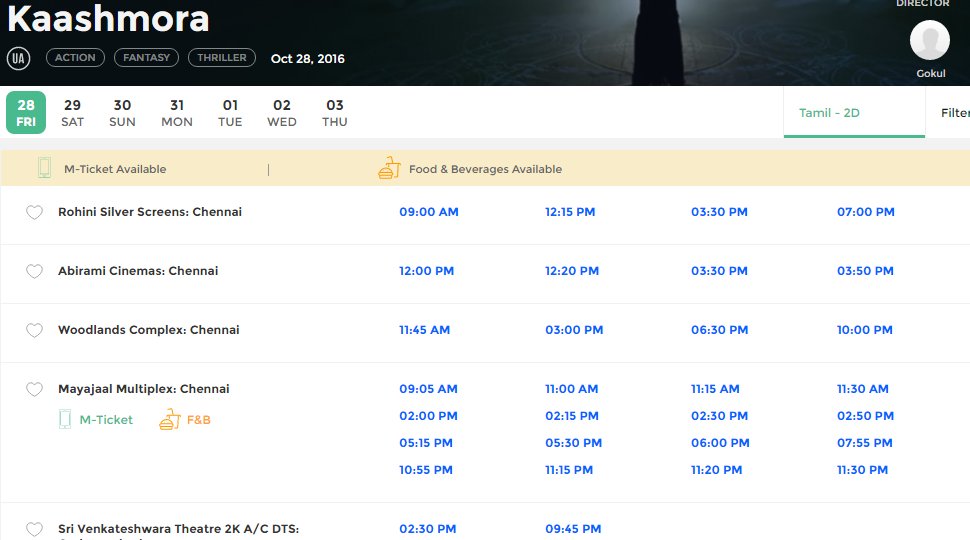Book Rohini 12:15 PM show
The width and height of the screenshot is (970, 540).
tap(570, 212)
